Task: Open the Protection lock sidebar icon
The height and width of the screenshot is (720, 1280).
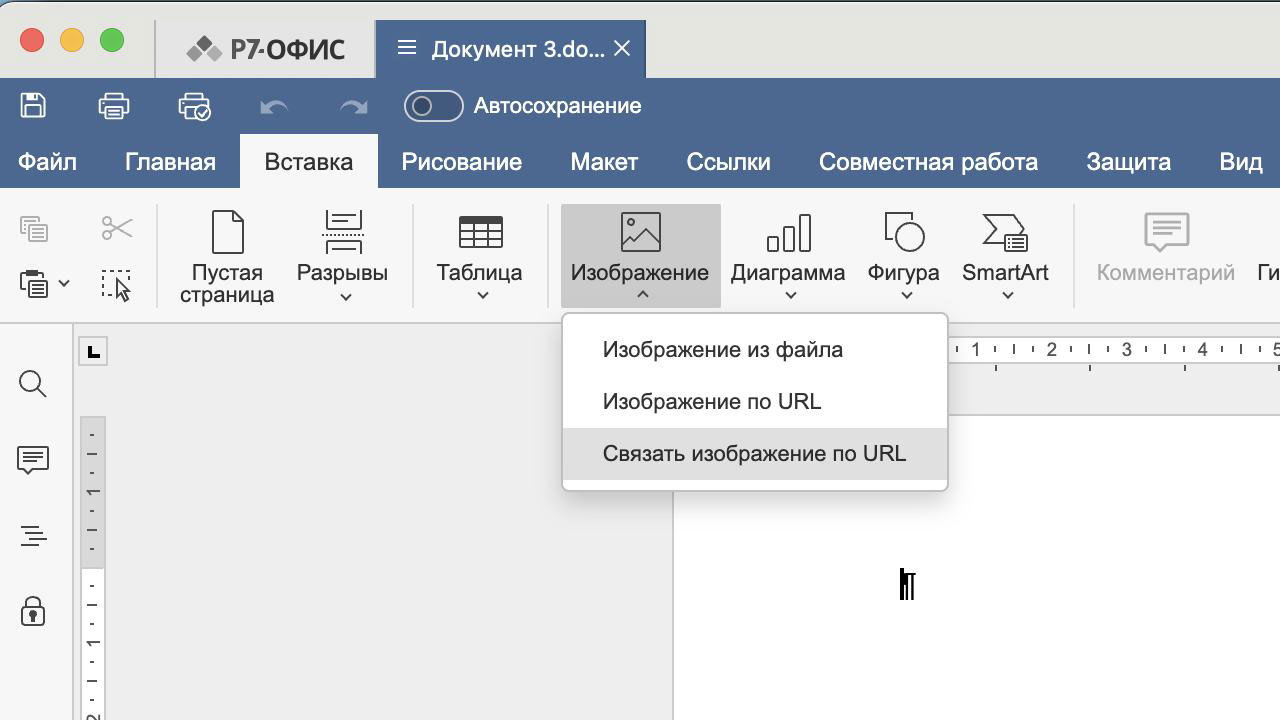Action: pyautogui.click(x=33, y=612)
